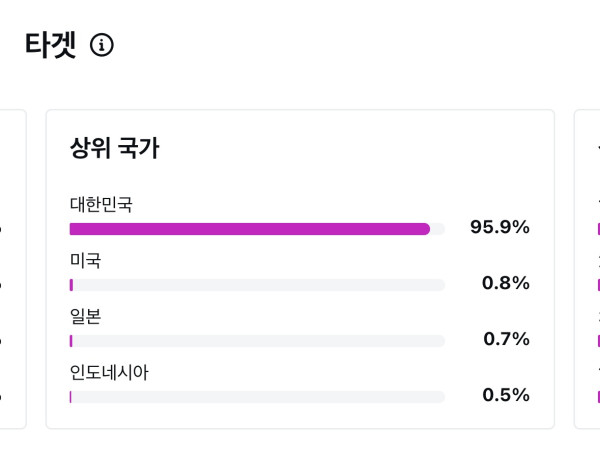Click the 미국 progress bar
This screenshot has width=600, height=455.
click(x=257, y=285)
